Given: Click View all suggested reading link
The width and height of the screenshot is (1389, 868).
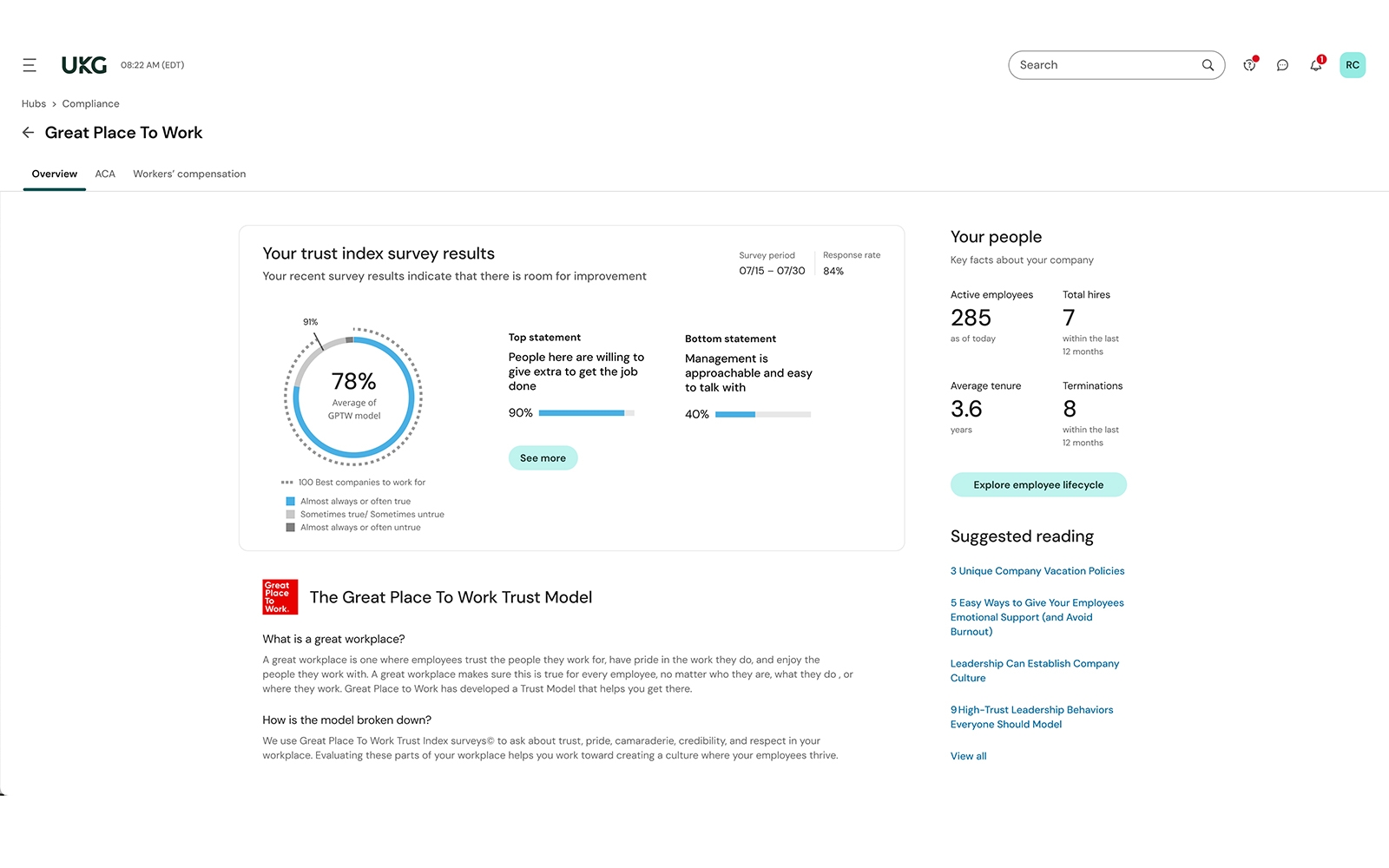Looking at the screenshot, I should [968, 756].
